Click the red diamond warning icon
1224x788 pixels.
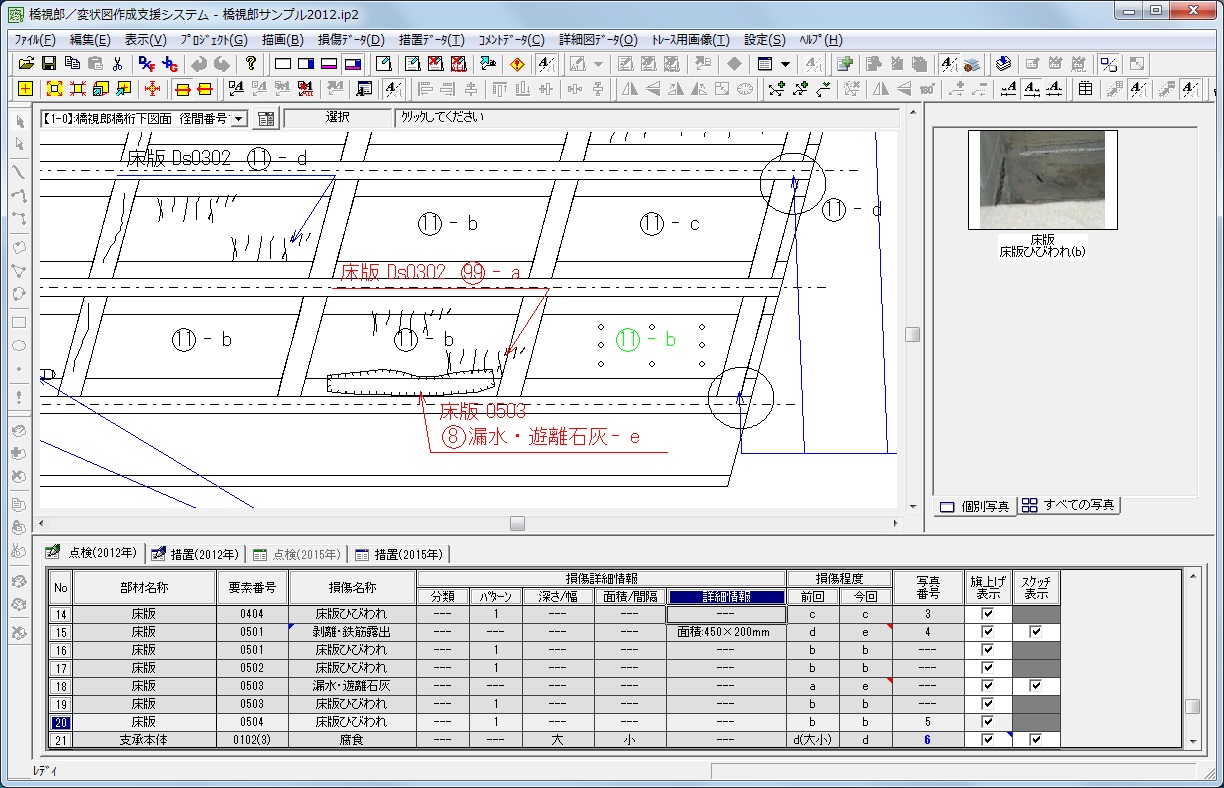516,63
